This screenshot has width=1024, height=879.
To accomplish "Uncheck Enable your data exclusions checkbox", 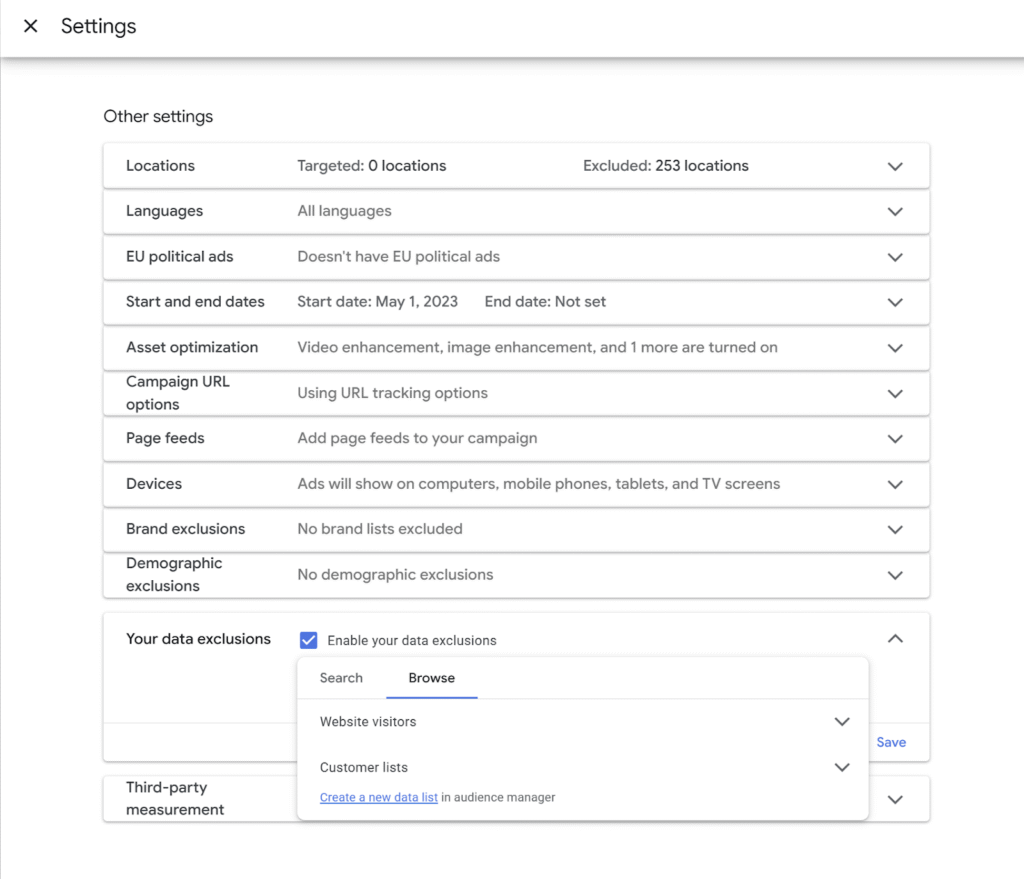I will click(309, 640).
